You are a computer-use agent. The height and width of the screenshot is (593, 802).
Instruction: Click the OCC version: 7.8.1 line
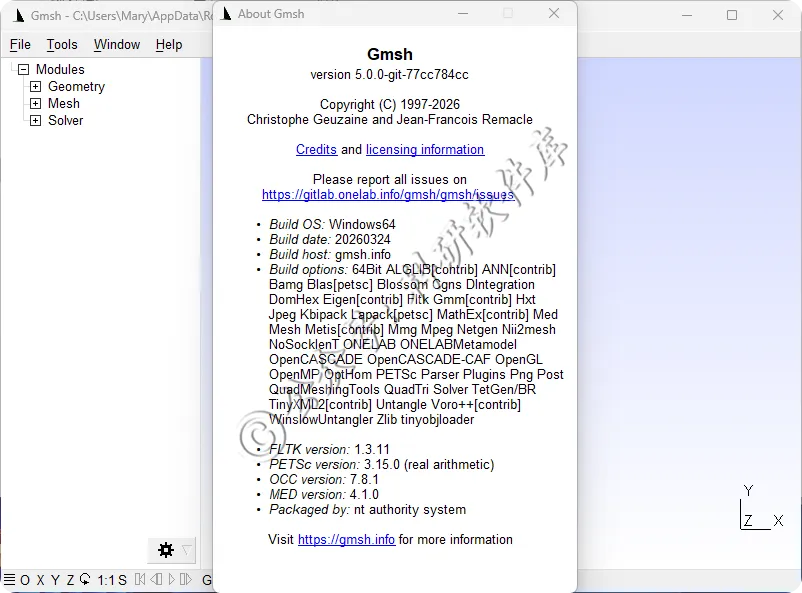324,479
